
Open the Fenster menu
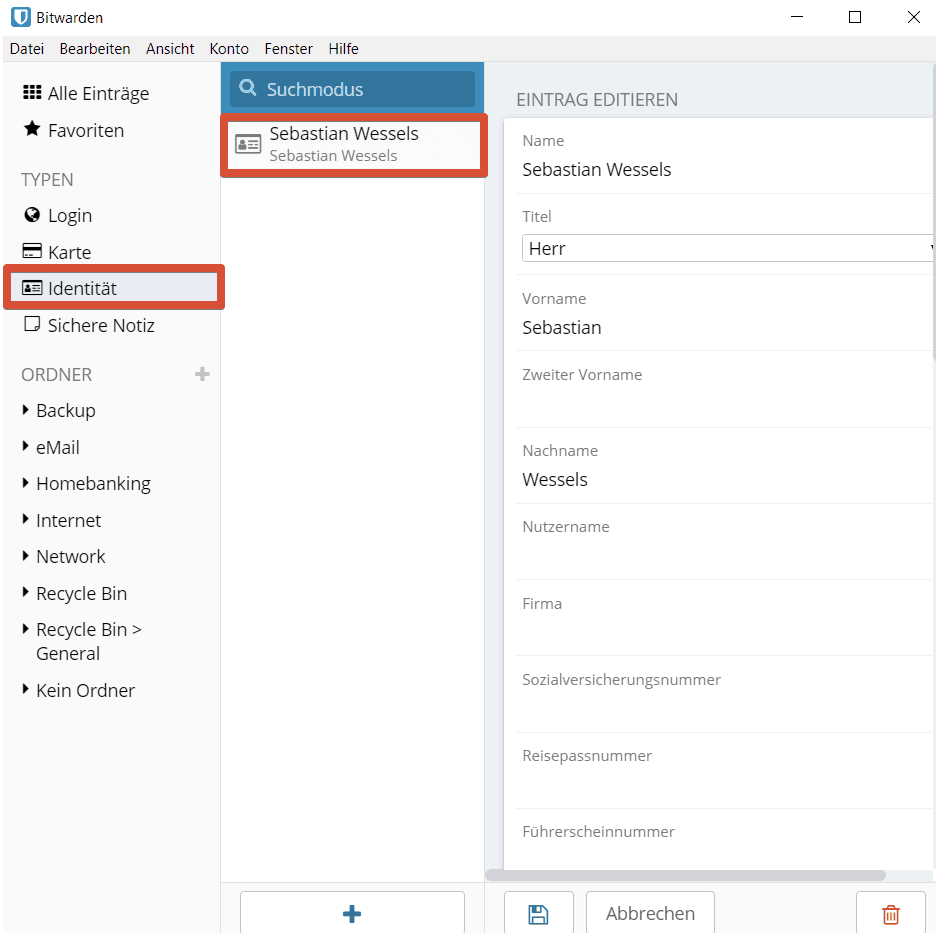point(288,49)
